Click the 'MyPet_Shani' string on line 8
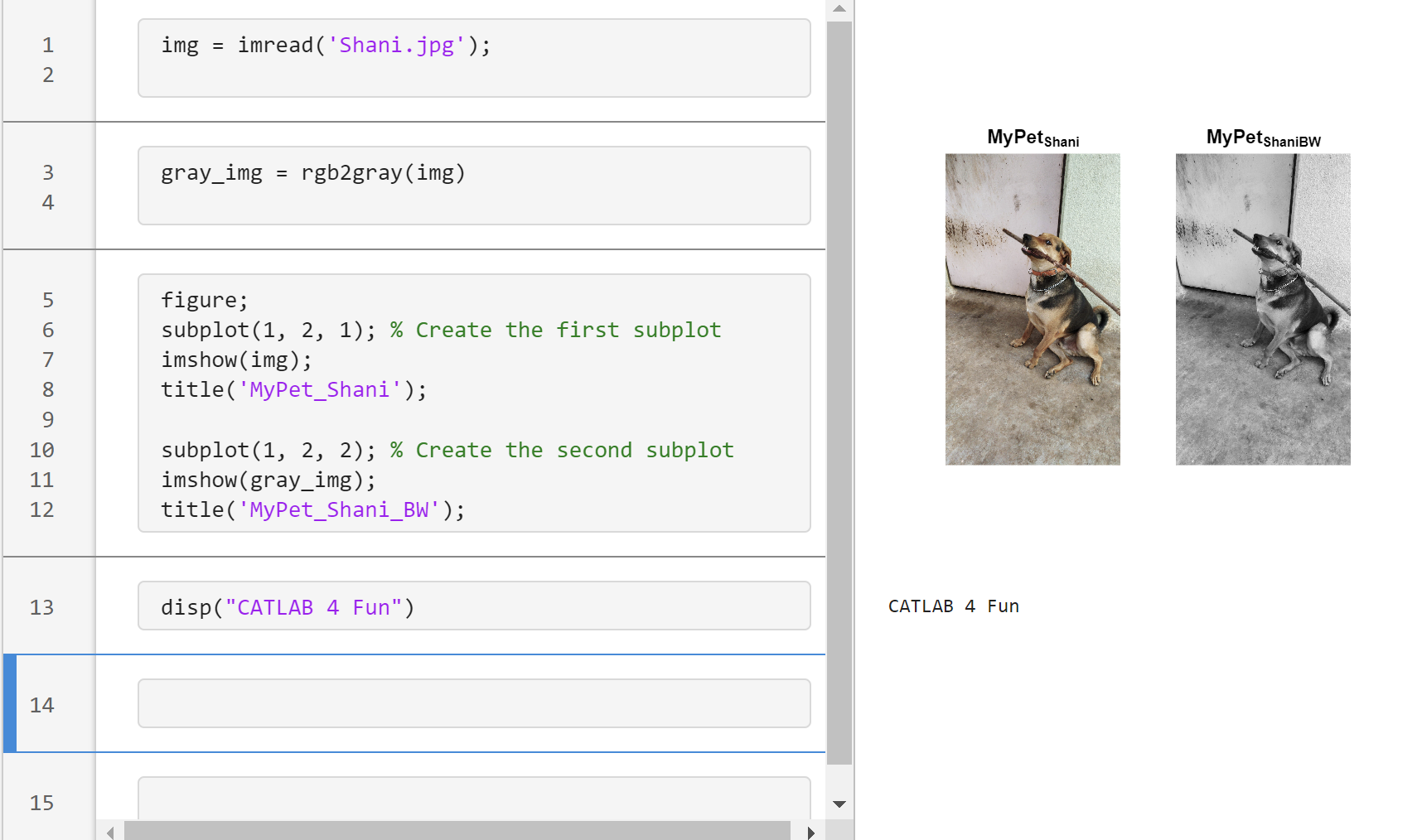1422x840 pixels. point(320,390)
